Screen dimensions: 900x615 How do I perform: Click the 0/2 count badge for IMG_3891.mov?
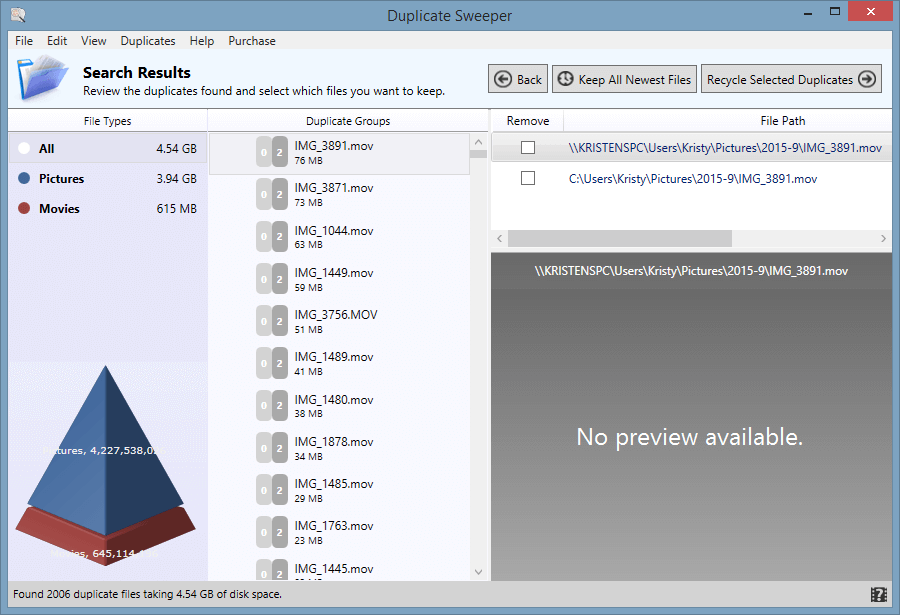click(x=272, y=152)
